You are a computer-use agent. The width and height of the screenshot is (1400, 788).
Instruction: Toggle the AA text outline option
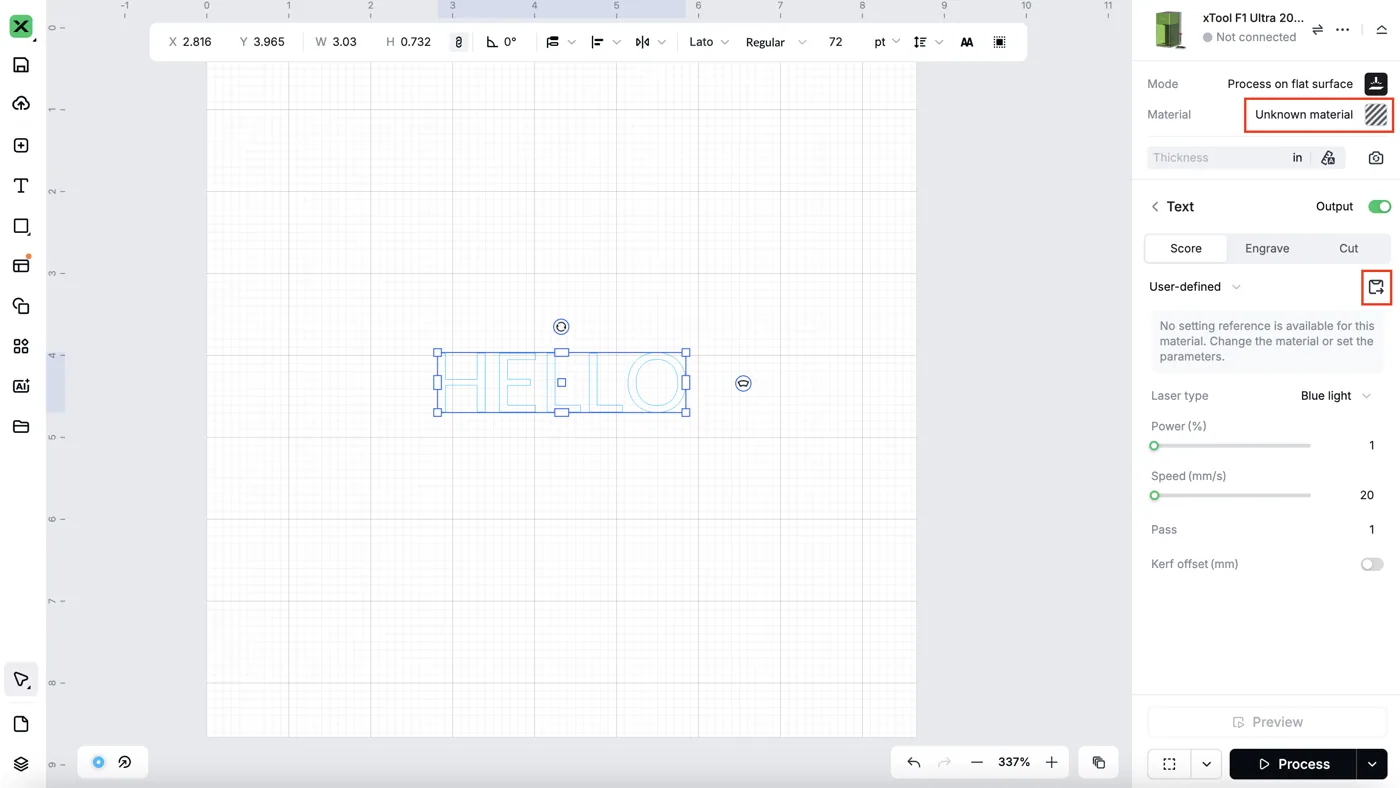[966, 42]
